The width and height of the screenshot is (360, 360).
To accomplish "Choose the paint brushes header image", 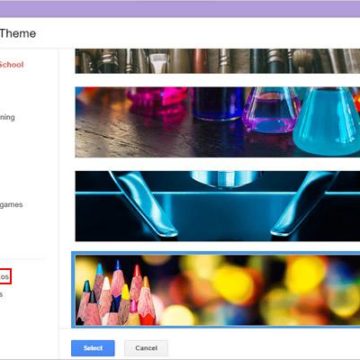I will (x=217, y=61).
